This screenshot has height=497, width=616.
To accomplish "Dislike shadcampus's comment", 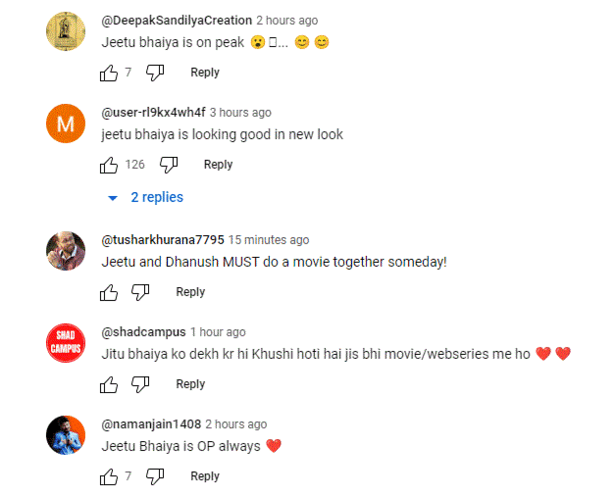I will [x=141, y=384].
